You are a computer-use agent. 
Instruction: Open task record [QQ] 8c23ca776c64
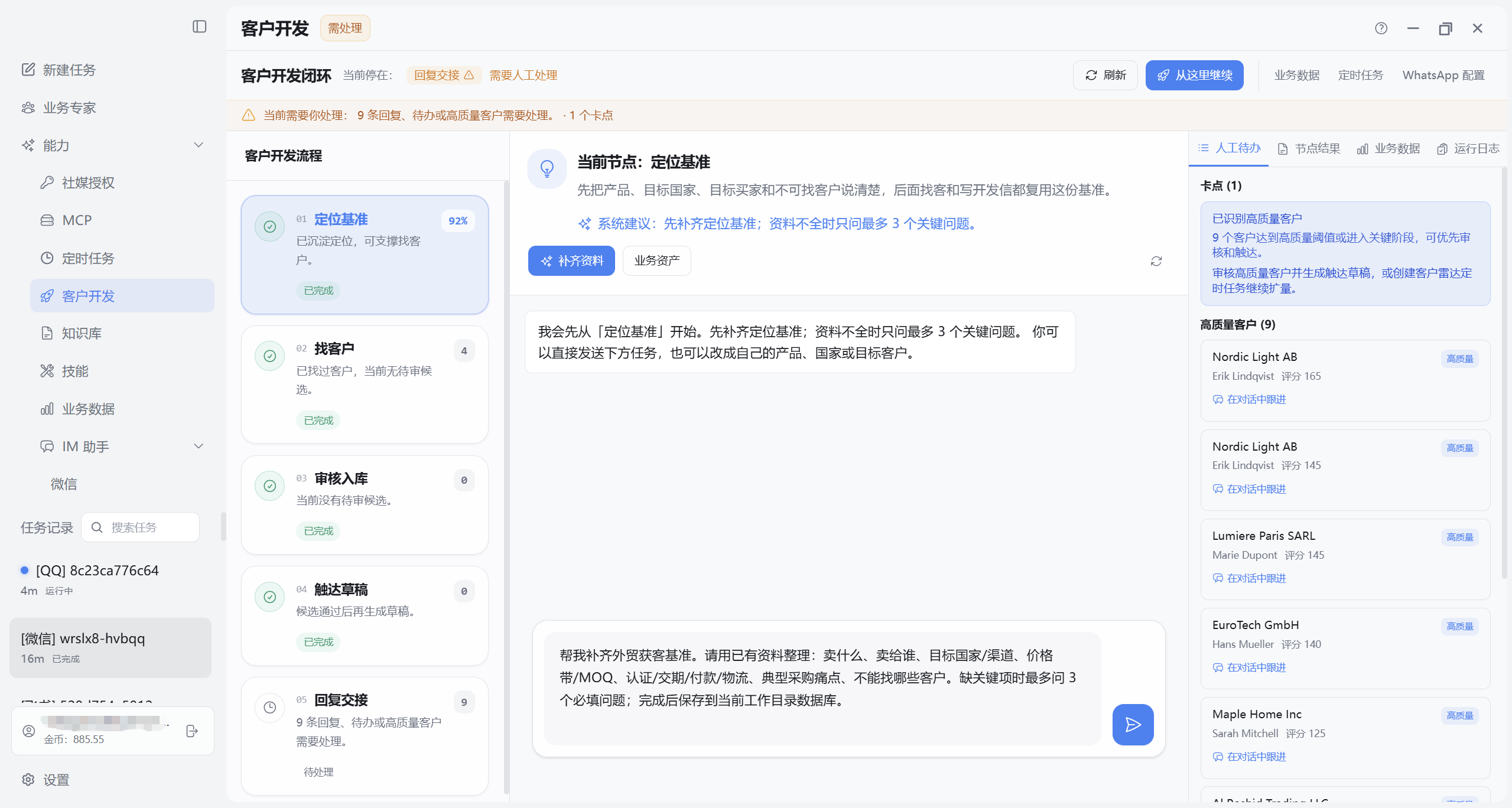(110, 579)
